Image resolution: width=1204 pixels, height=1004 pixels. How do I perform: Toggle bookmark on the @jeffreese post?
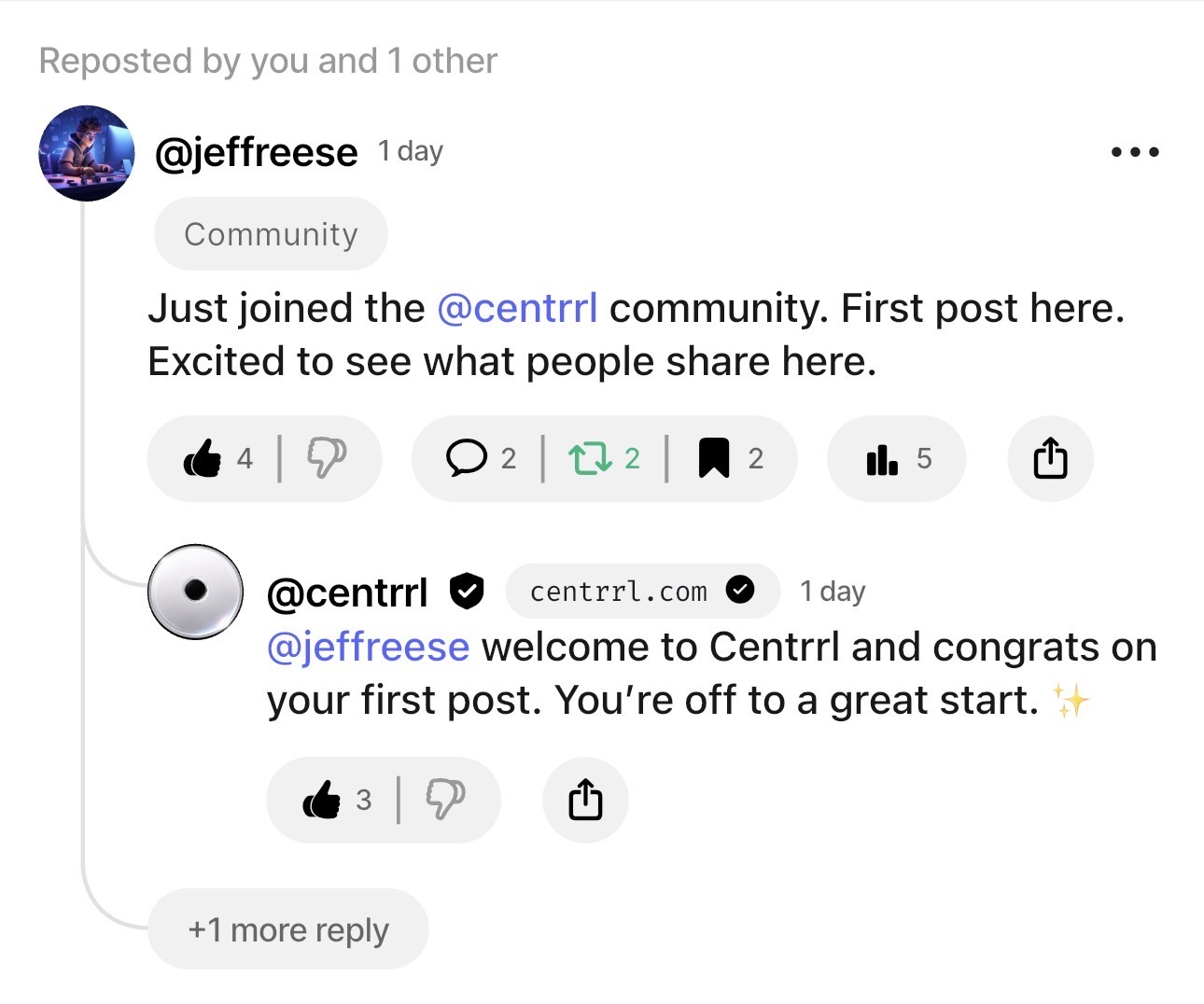714,458
